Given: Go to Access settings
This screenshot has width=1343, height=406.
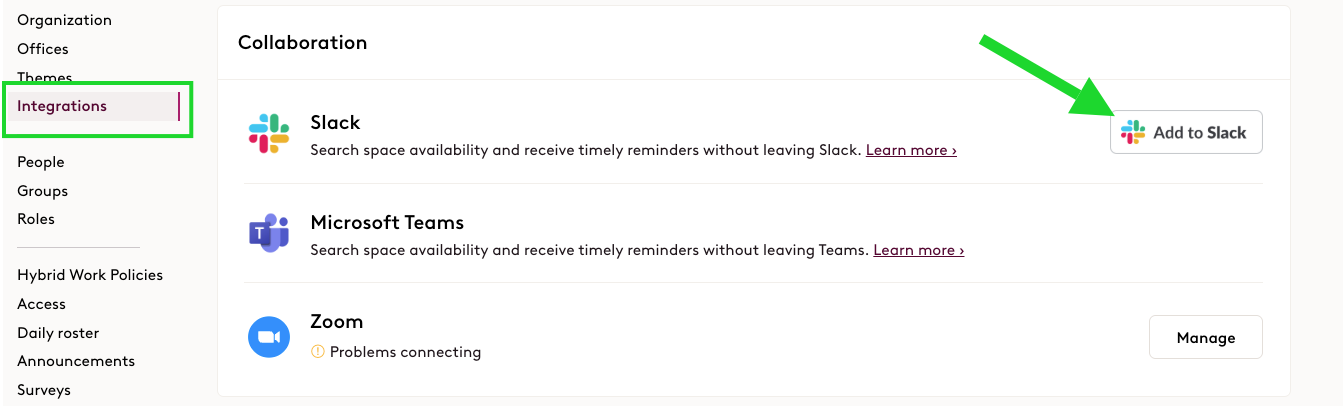Looking at the screenshot, I should pyautogui.click(x=41, y=304).
